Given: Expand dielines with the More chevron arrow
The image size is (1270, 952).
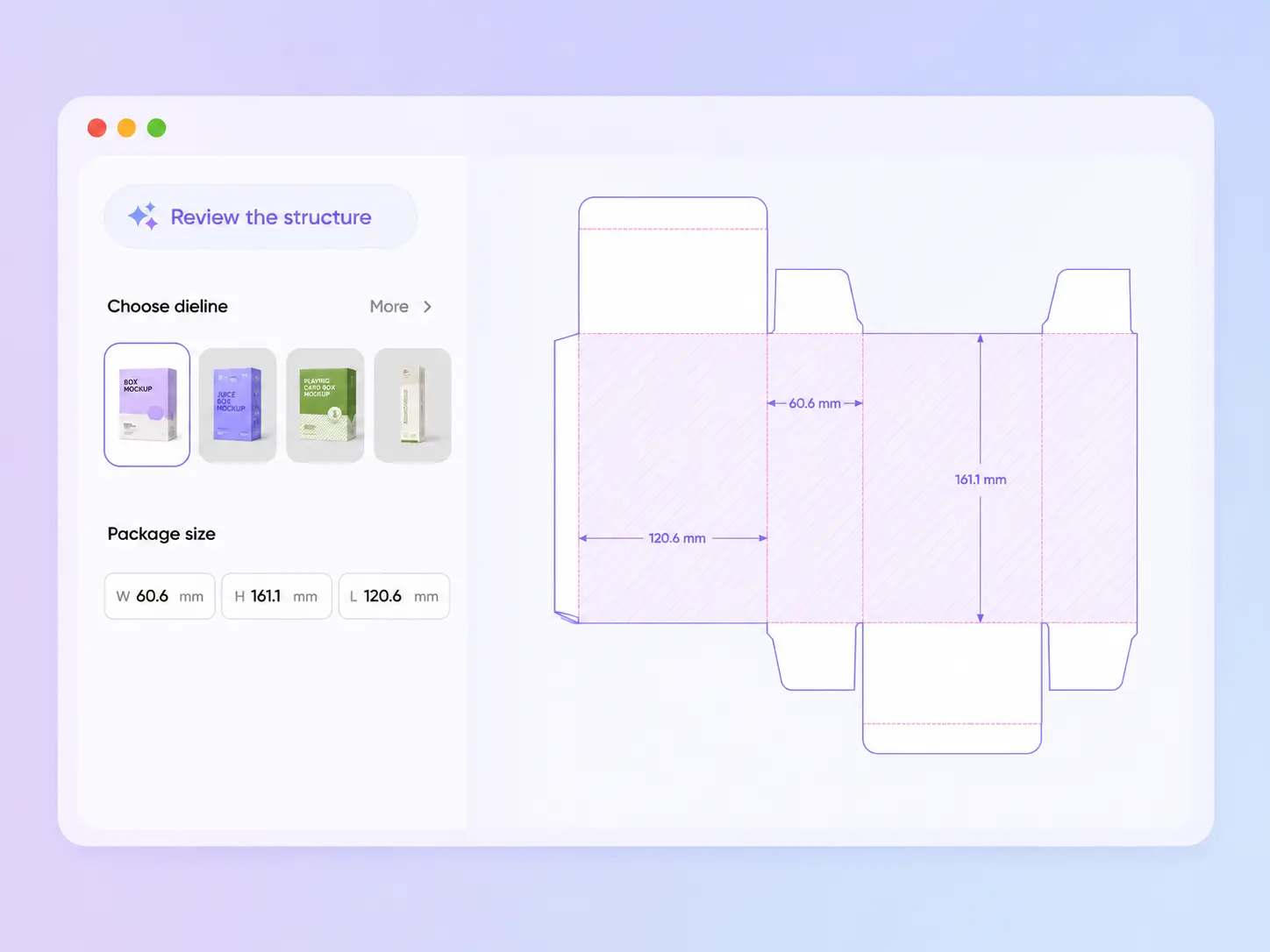Looking at the screenshot, I should 427,307.
